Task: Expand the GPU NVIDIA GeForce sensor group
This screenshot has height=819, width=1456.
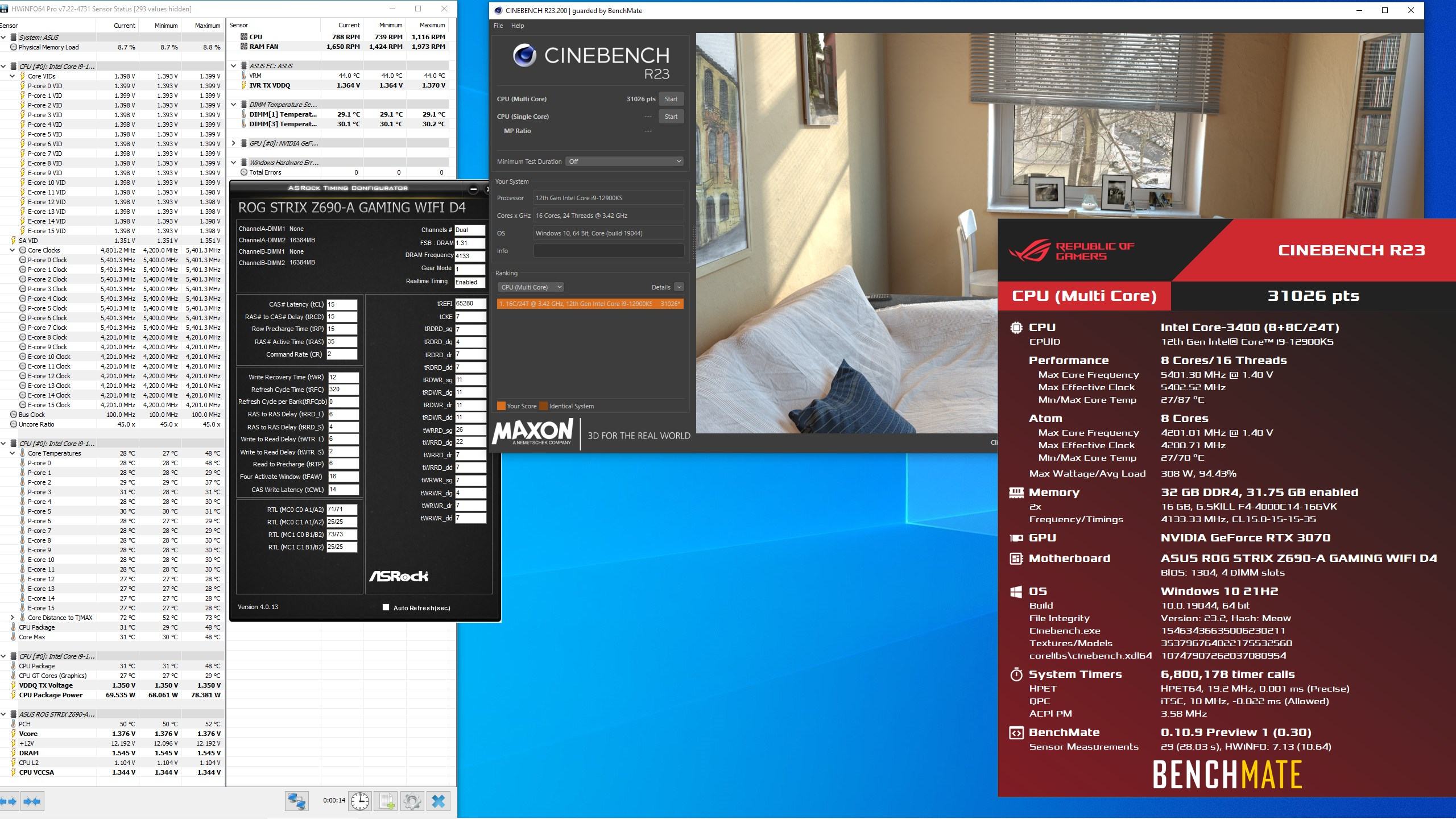Action: tap(233, 143)
